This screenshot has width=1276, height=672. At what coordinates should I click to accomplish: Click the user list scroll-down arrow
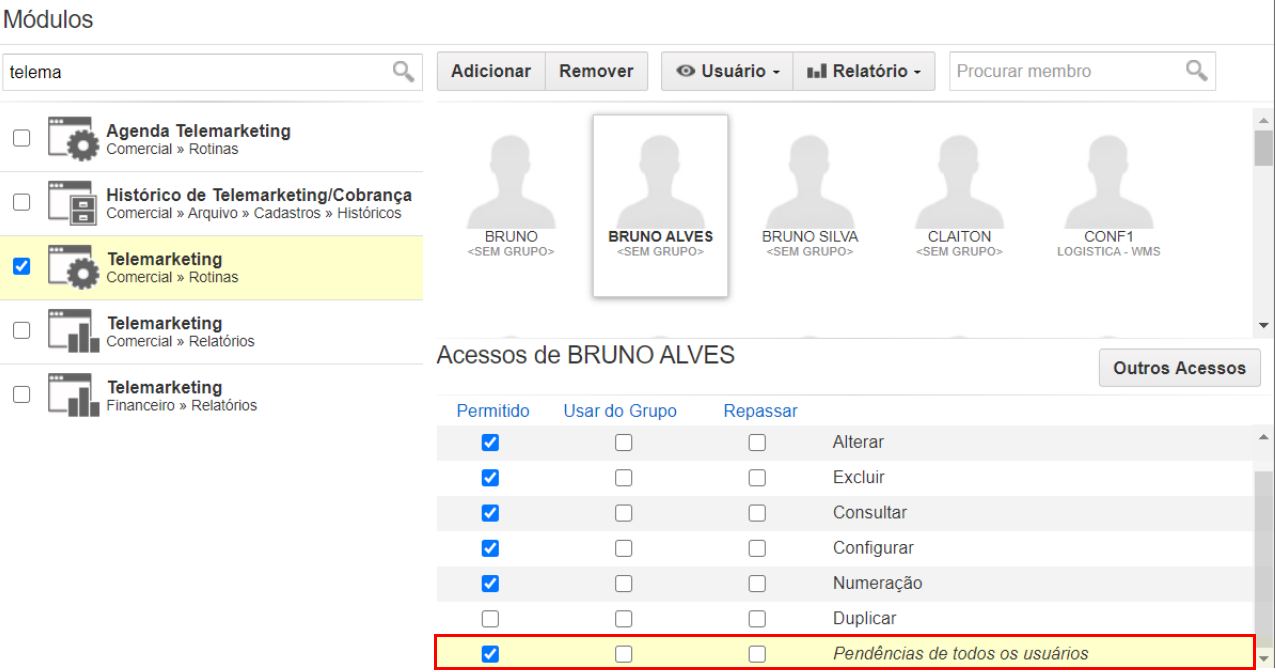(1264, 325)
